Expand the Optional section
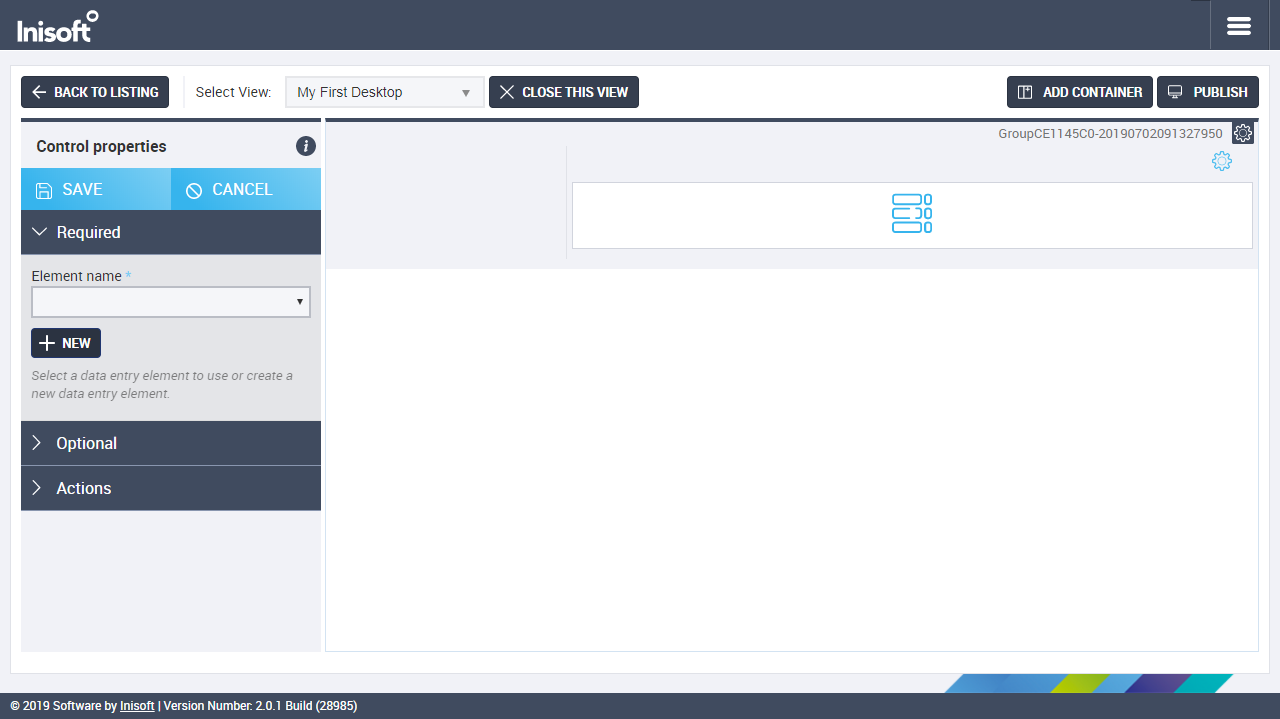The width and height of the screenshot is (1280, 719). pyautogui.click(x=171, y=443)
